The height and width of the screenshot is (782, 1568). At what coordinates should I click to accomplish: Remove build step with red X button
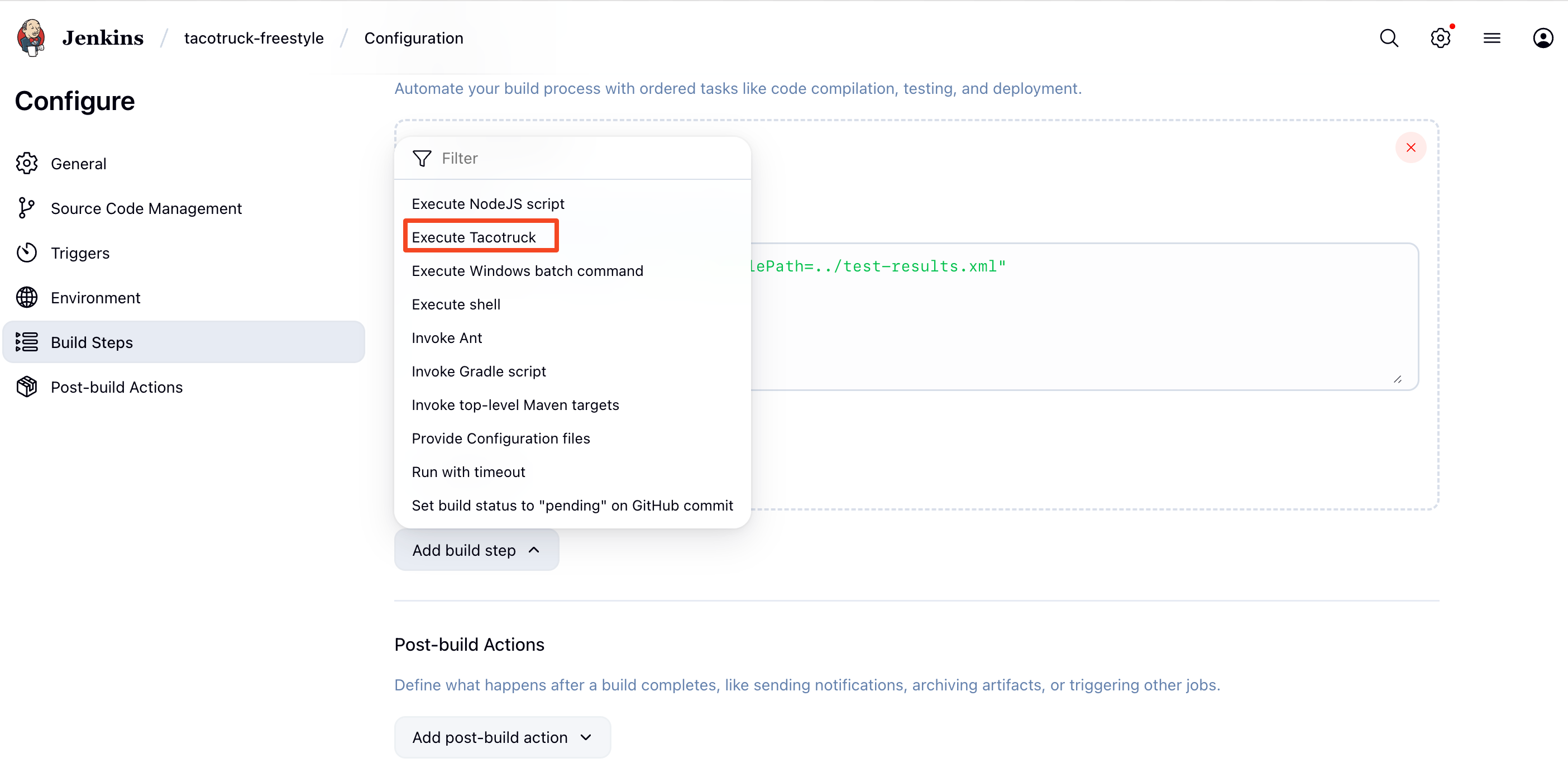tap(1411, 147)
